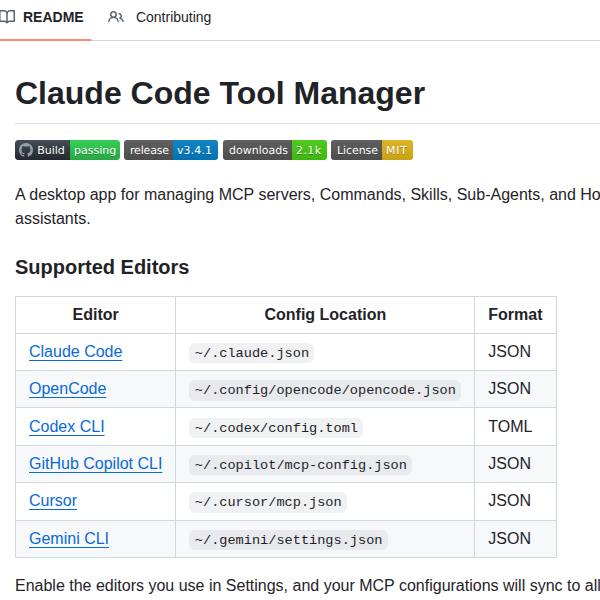Click the Claude Code Tool Manager title
This screenshot has width=600, height=600.
coord(220,93)
